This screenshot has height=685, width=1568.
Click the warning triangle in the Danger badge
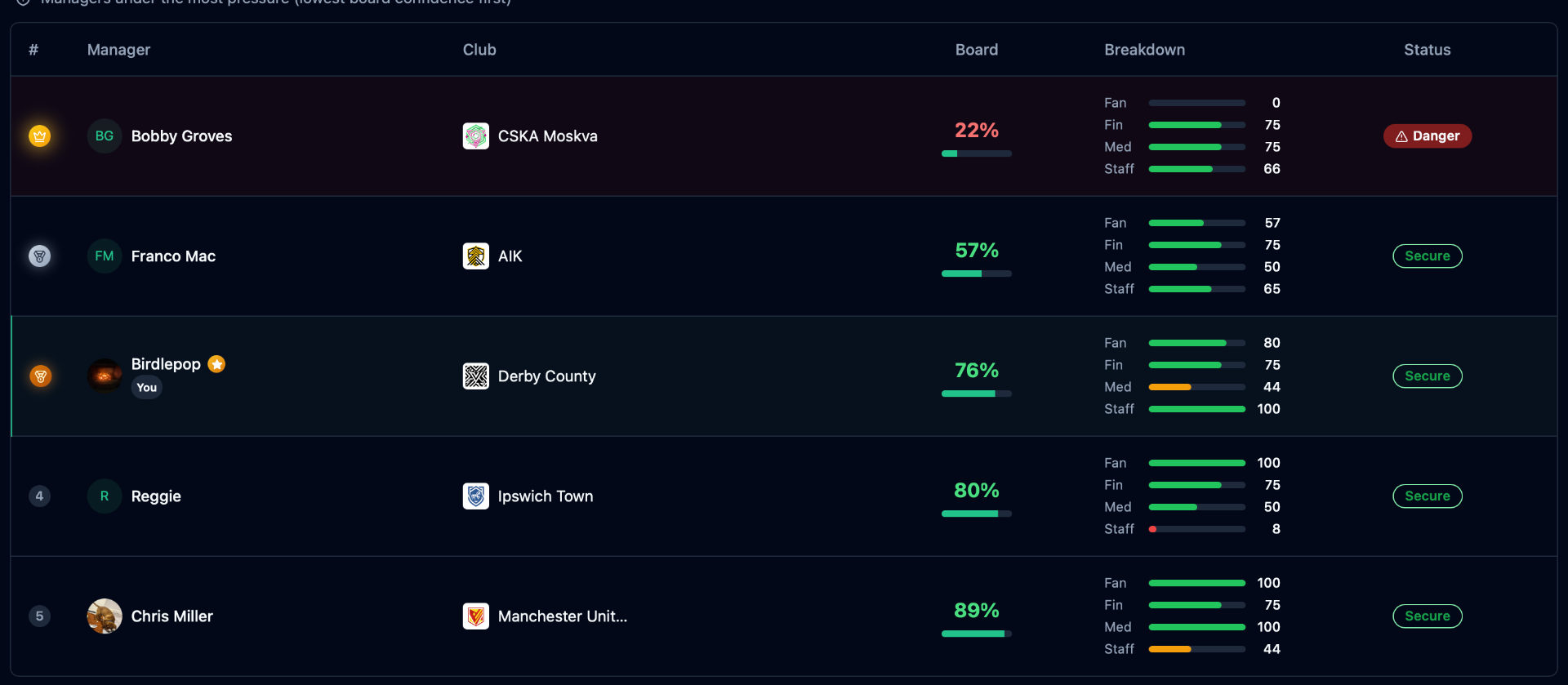tap(1402, 136)
